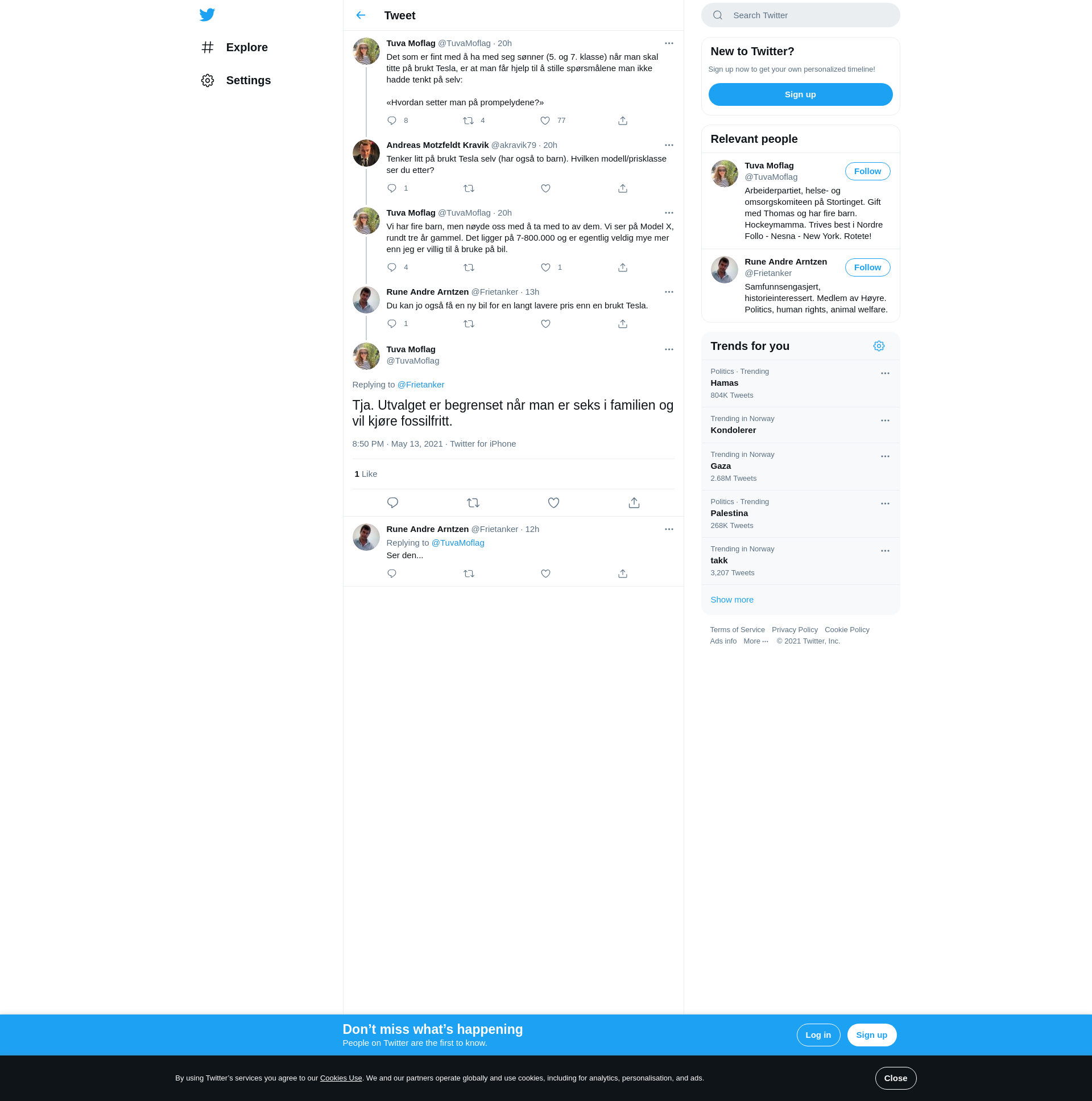Open more options for the Kondolerer trend

(x=884, y=421)
